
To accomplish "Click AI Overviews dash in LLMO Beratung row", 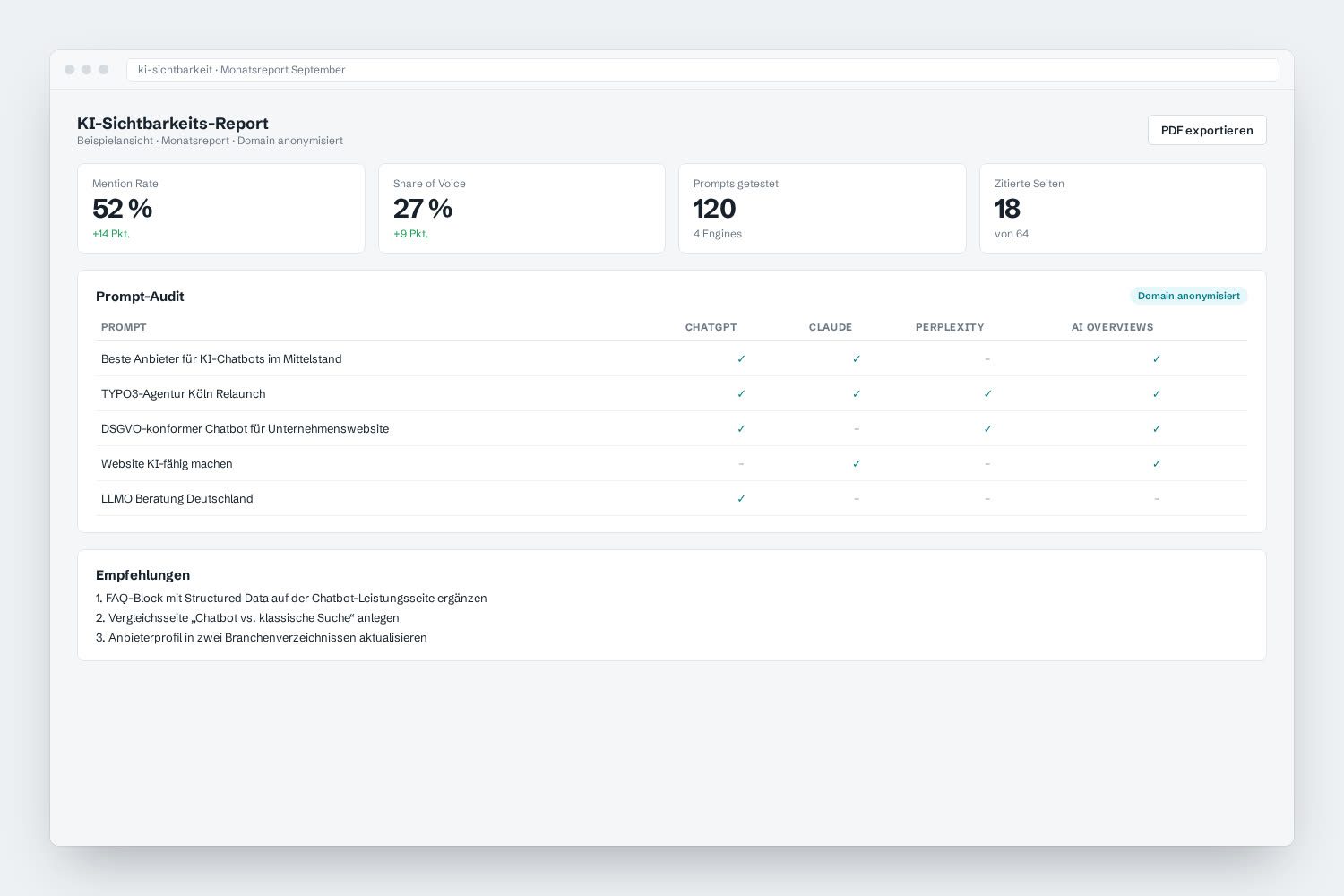I will 1157,498.
